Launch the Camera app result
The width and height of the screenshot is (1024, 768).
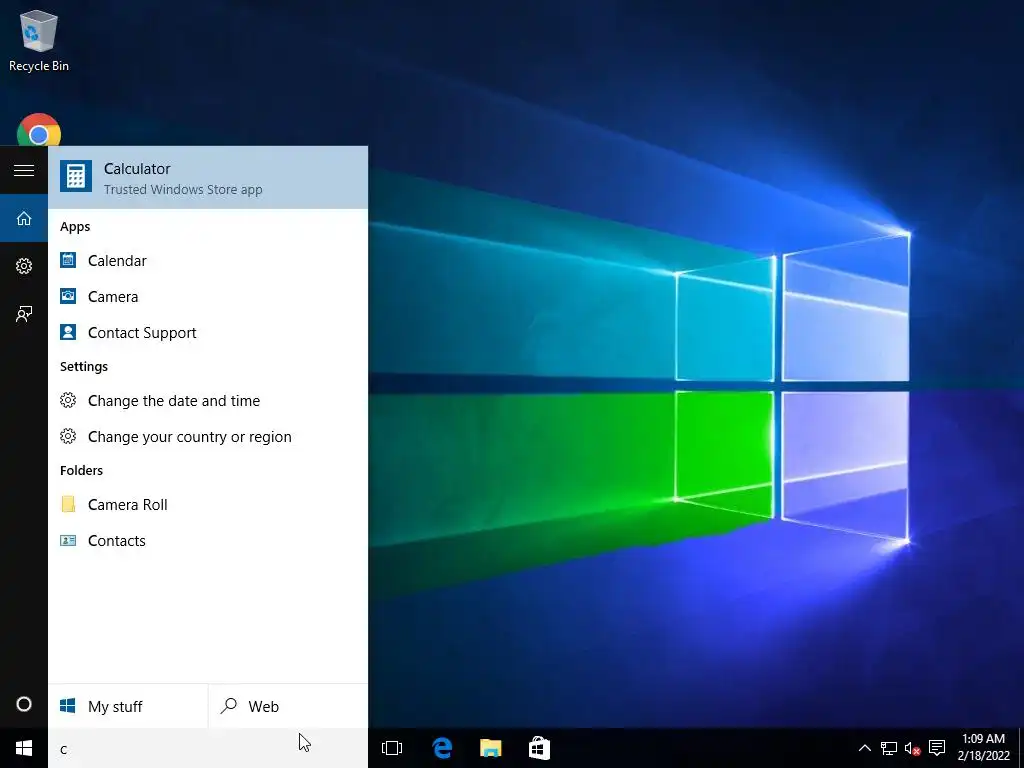point(208,296)
